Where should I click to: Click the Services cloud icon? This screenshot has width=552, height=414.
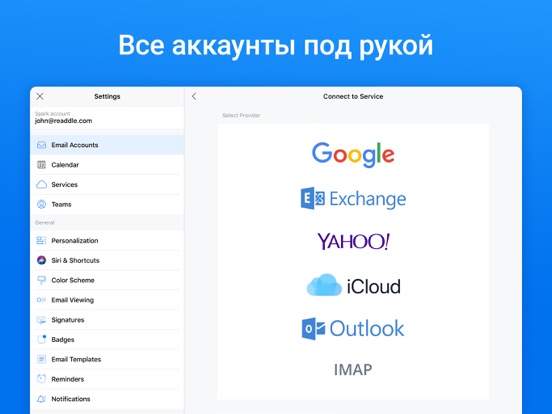pos(41,184)
